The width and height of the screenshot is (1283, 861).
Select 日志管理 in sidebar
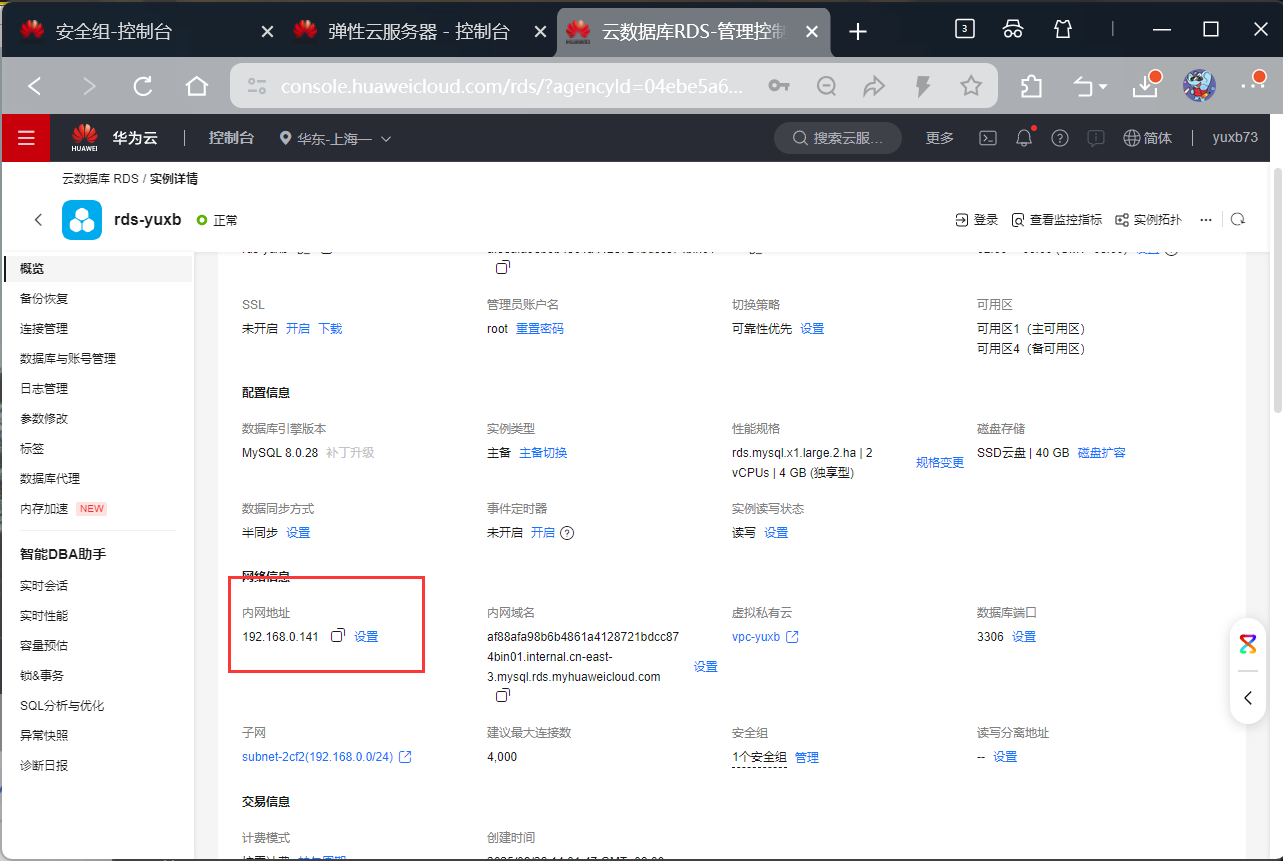click(44, 388)
